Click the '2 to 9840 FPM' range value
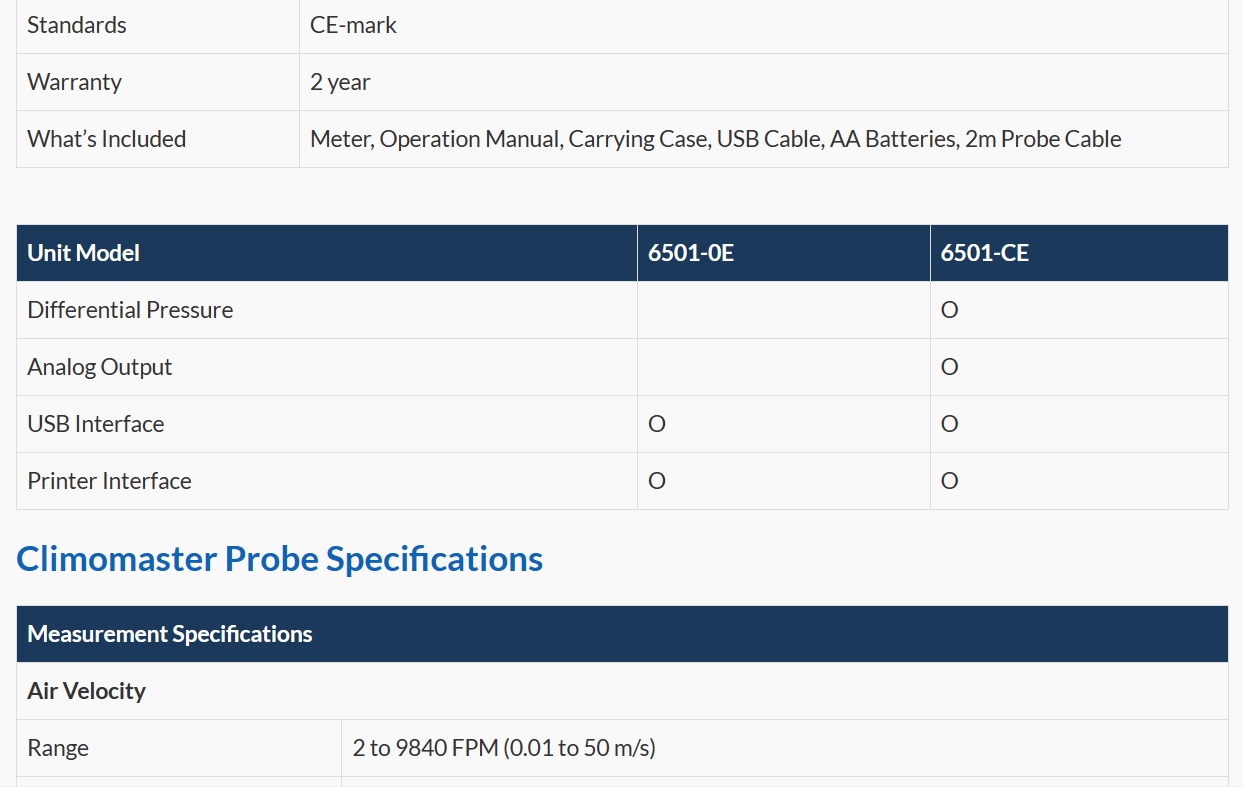Screen dimensions: 1243x787 tap(504, 748)
